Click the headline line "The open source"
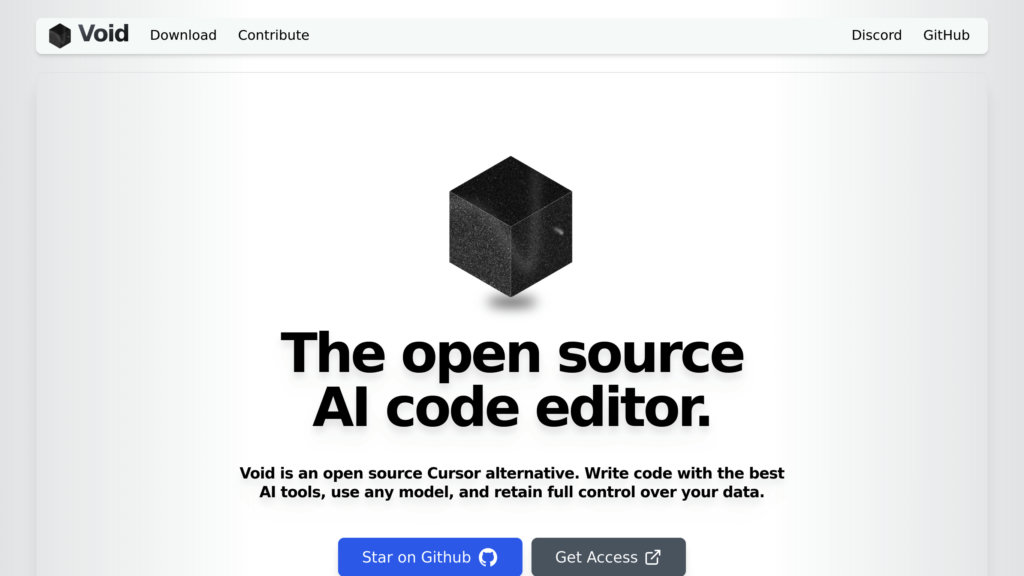 point(512,353)
